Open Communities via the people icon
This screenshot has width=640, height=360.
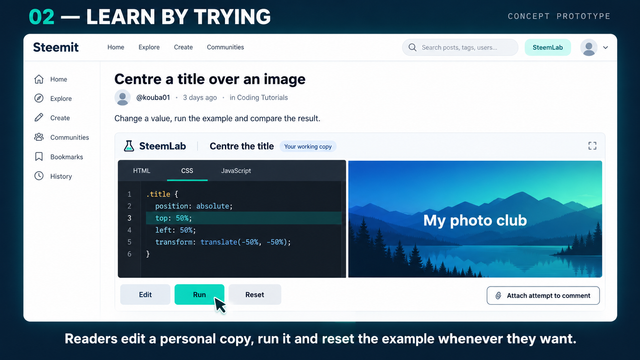click(39, 137)
